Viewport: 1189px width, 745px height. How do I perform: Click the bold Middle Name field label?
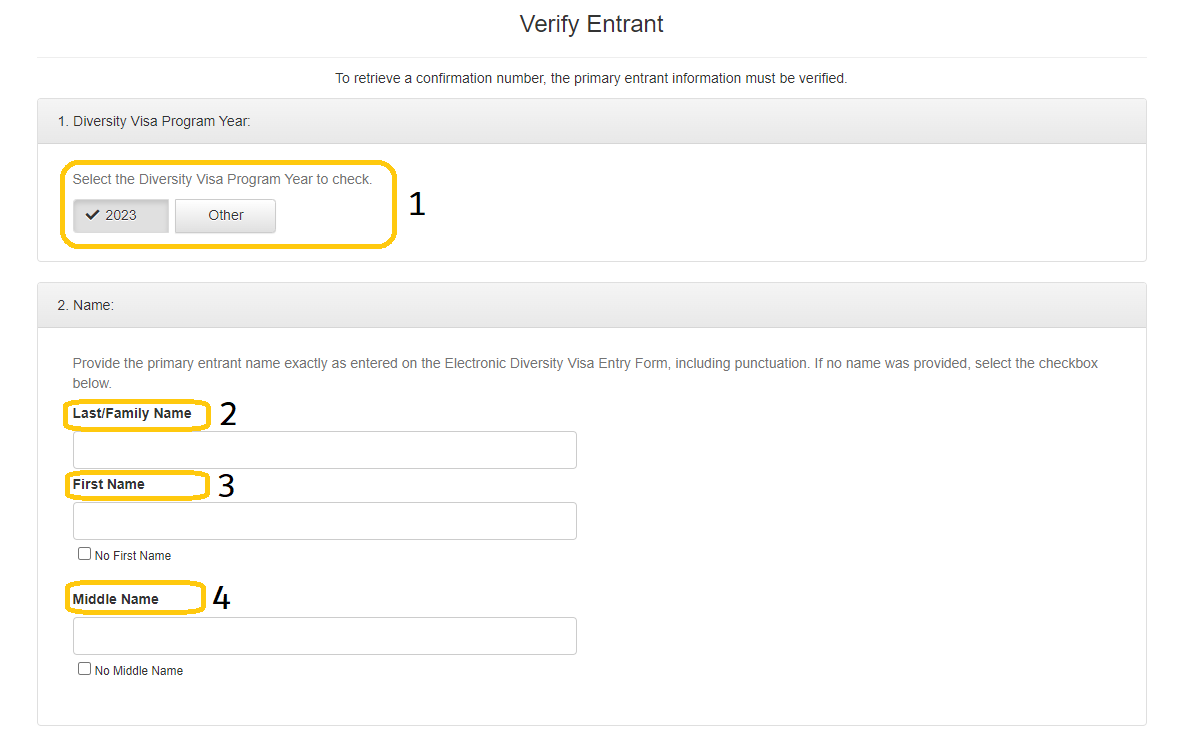[116, 599]
